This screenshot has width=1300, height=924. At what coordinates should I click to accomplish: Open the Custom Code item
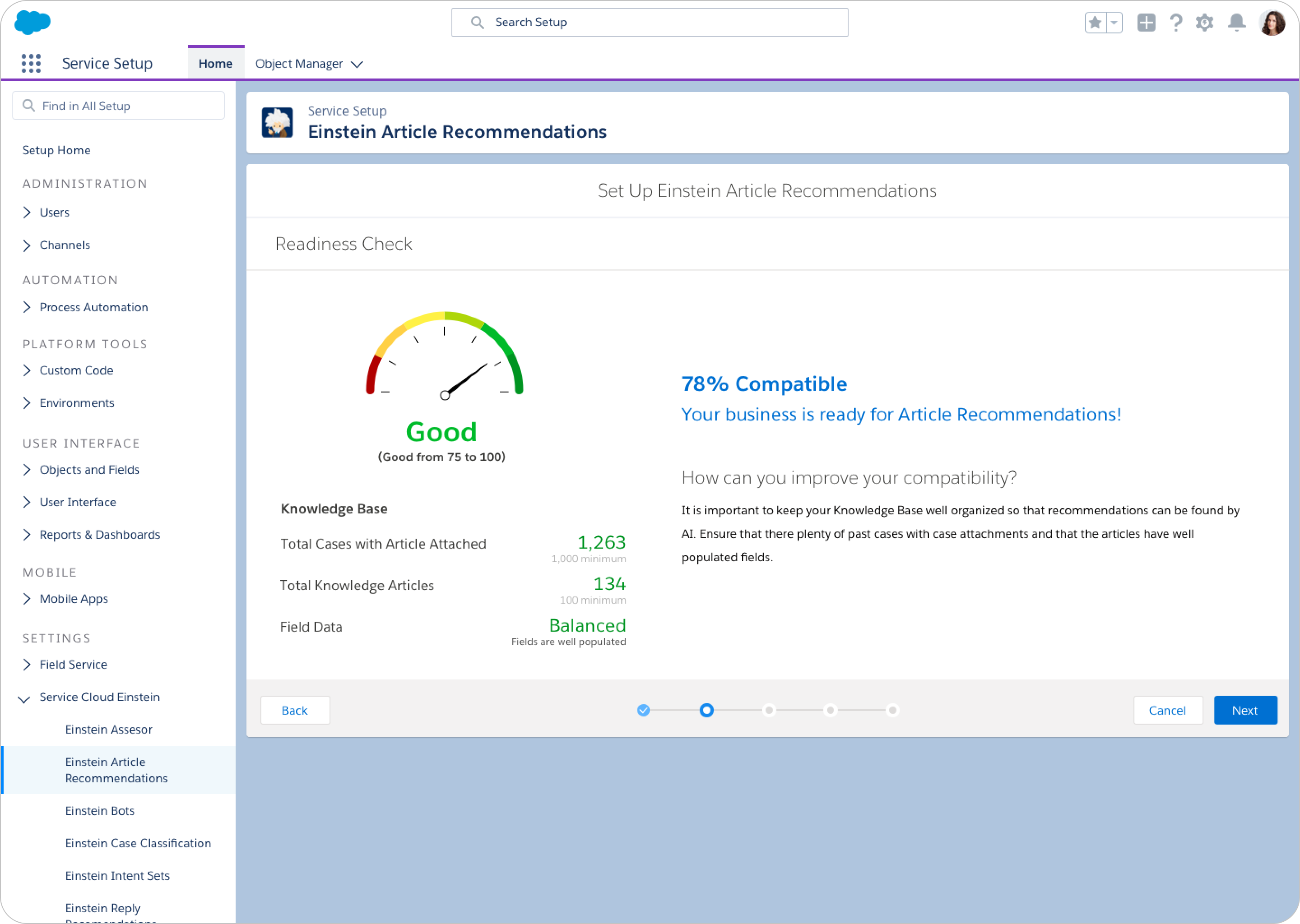pyautogui.click(x=76, y=370)
